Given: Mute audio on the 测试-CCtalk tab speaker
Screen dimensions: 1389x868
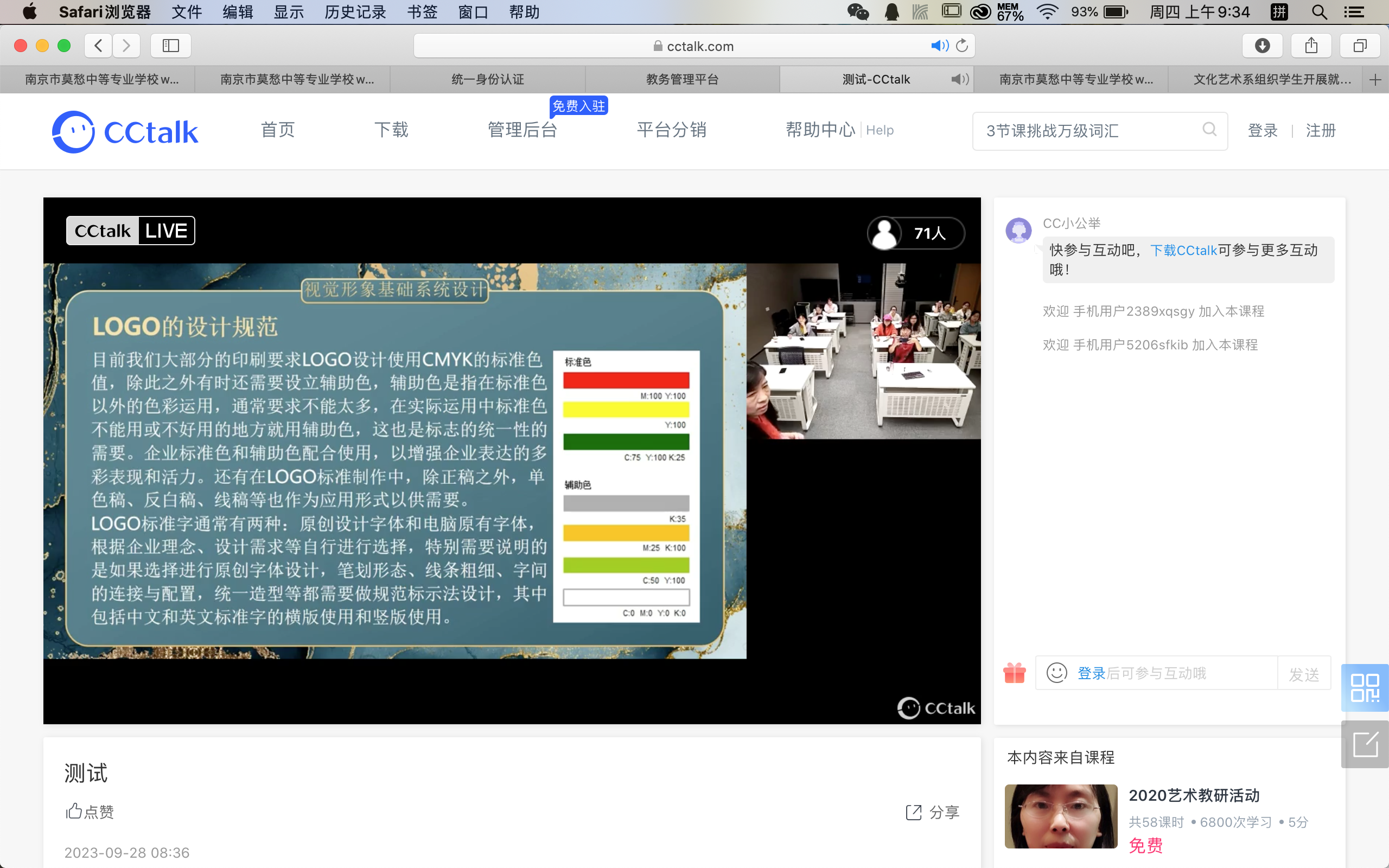Looking at the screenshot, I should [x=960, y=79].
